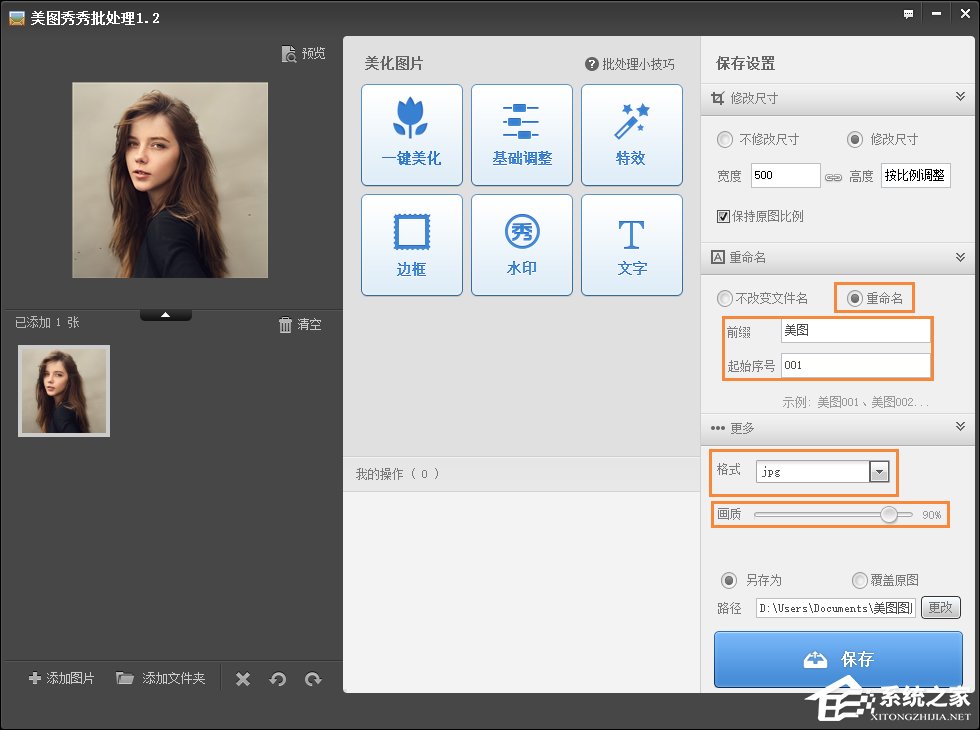Enable the 保持原图比例 checkbox

[722, 216]
